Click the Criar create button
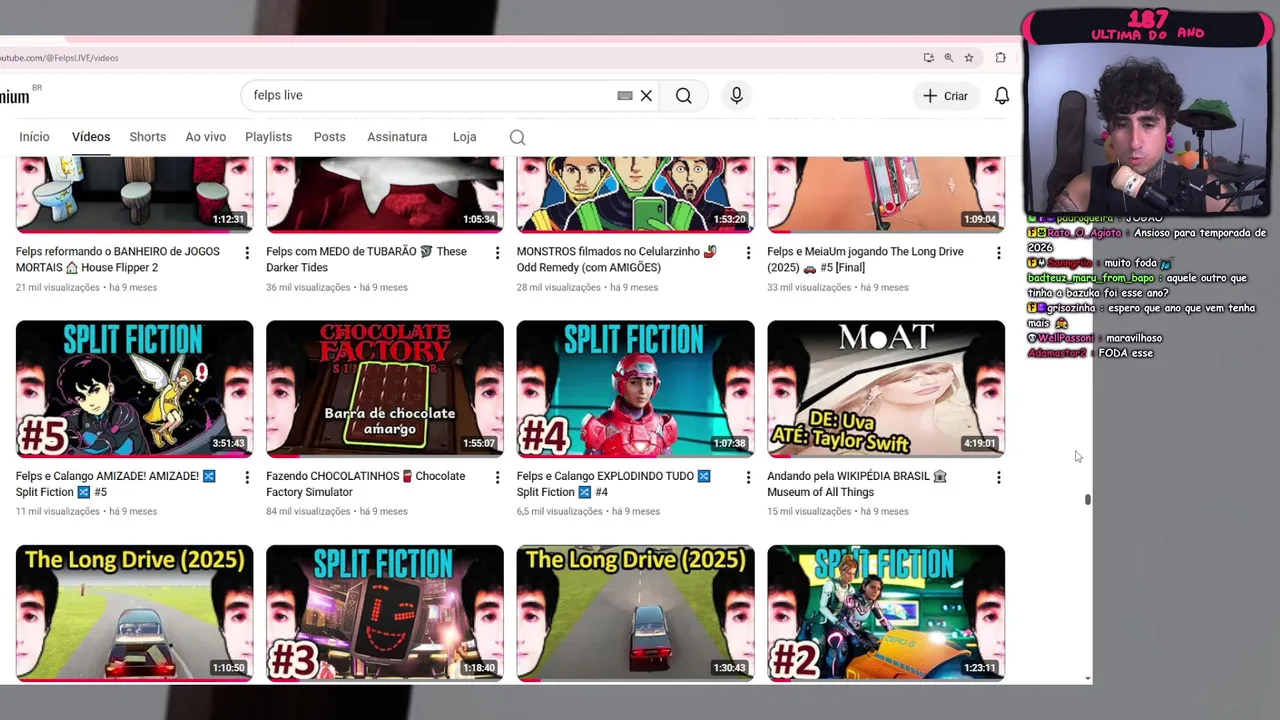Screen dimensions: 1280x720 (x=945, y=96)
